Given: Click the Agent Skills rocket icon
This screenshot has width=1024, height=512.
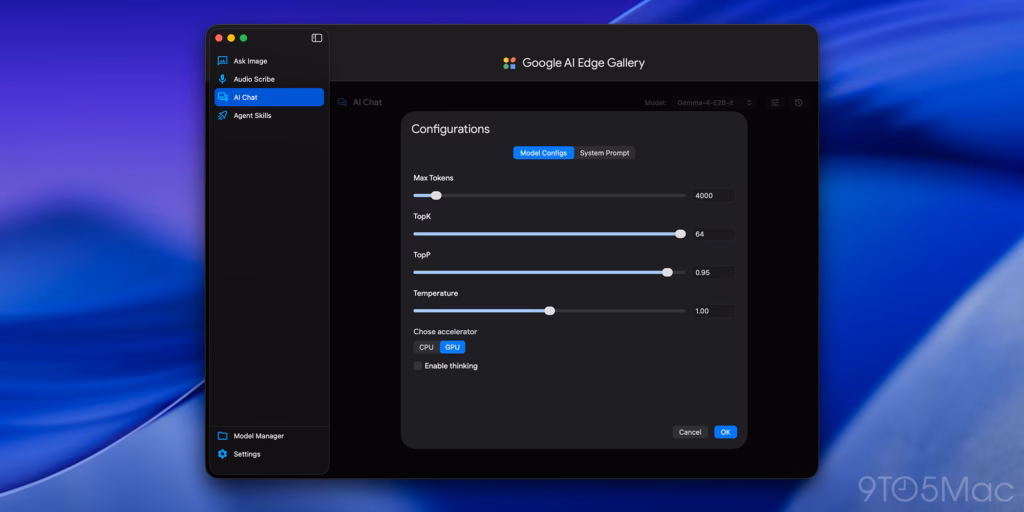Looking at the screenshot, I should point(223,116).
